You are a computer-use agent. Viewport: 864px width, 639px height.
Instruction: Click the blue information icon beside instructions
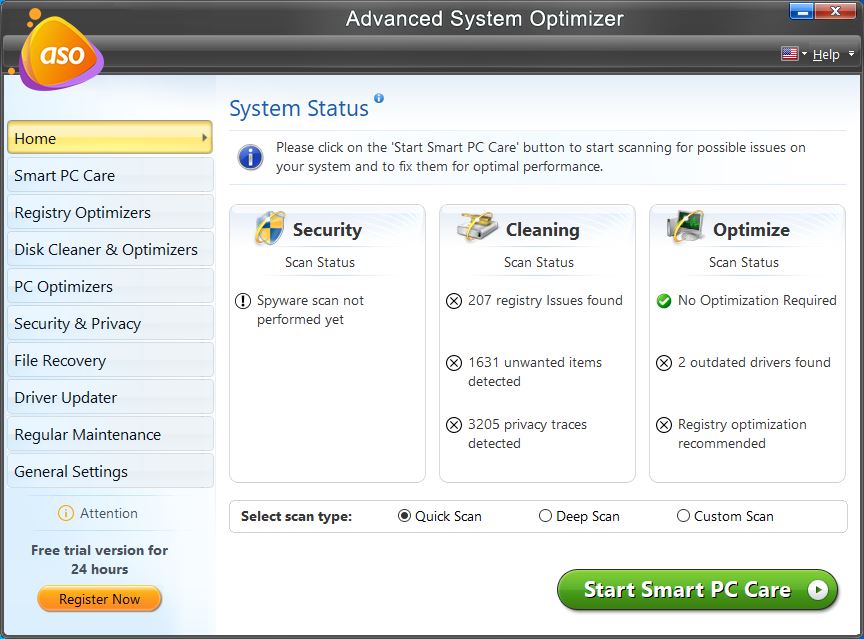click(x=250, y=157)
